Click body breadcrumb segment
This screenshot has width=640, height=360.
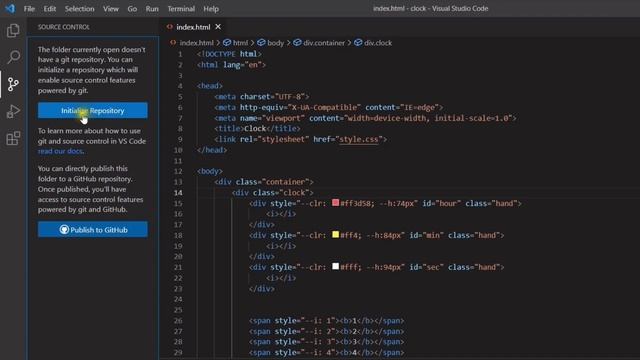(x=276, y=43)
